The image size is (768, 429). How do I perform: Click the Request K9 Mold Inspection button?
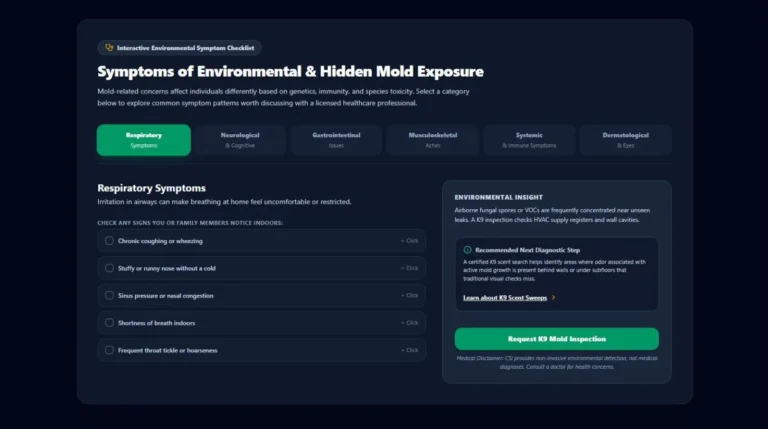tap(556, 339)
